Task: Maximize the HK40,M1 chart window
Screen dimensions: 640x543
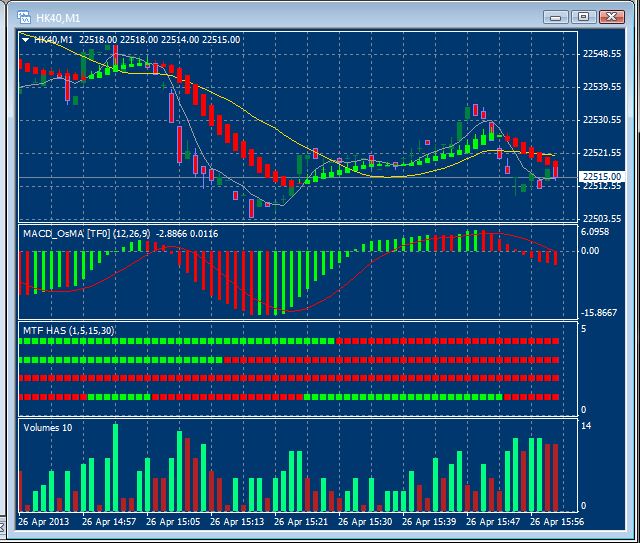Action: [x=583, y=17]
